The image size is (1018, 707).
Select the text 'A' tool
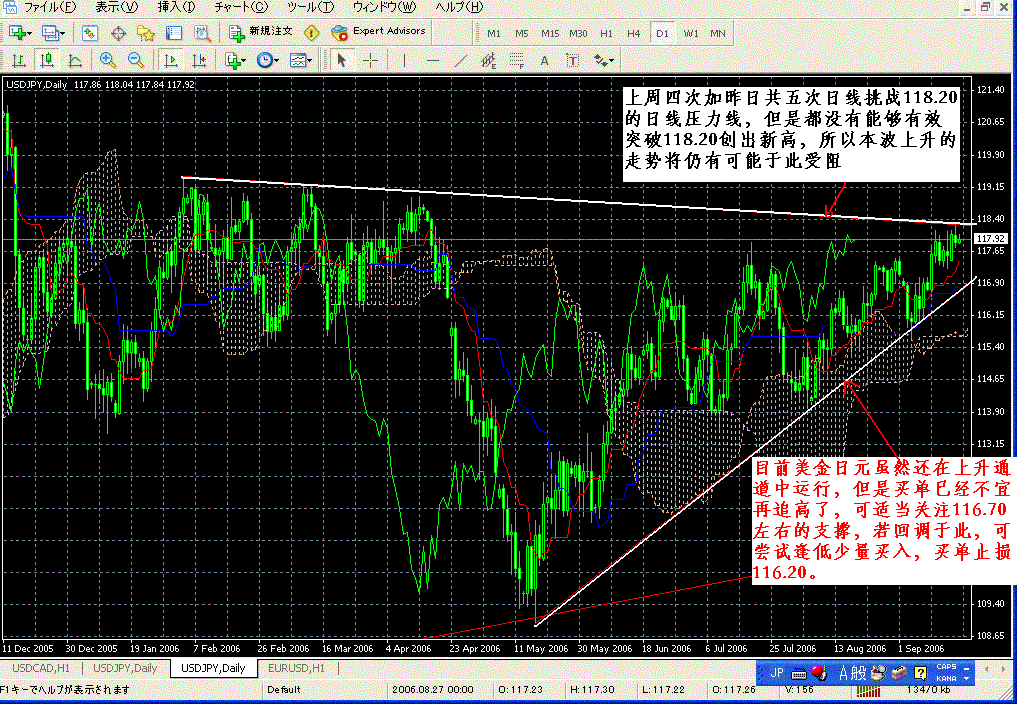click(x=544, y=60)
